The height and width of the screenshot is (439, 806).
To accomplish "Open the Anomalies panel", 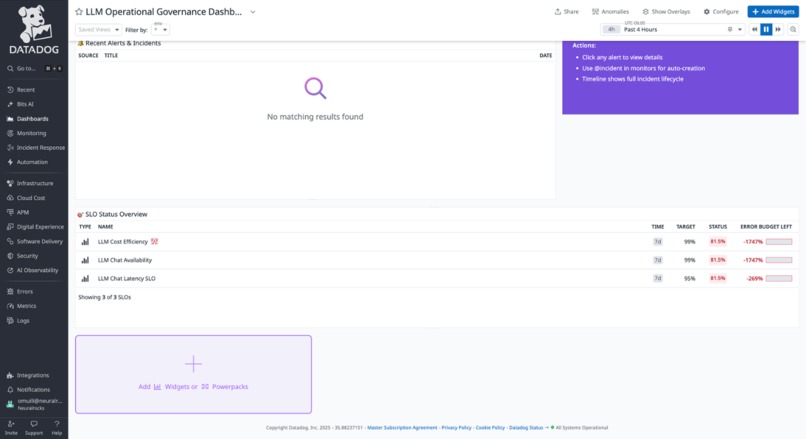I will (610, 12).
